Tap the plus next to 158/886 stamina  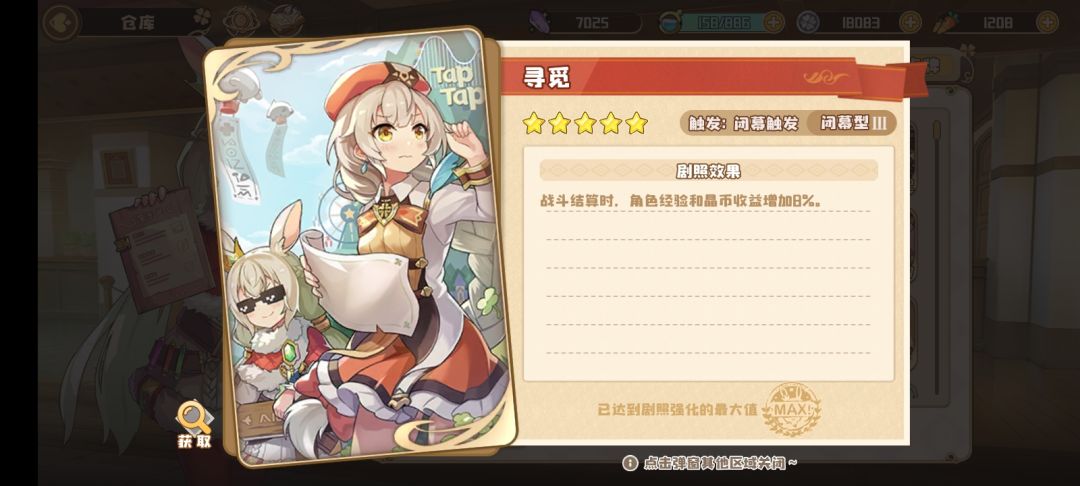point(775,23)
